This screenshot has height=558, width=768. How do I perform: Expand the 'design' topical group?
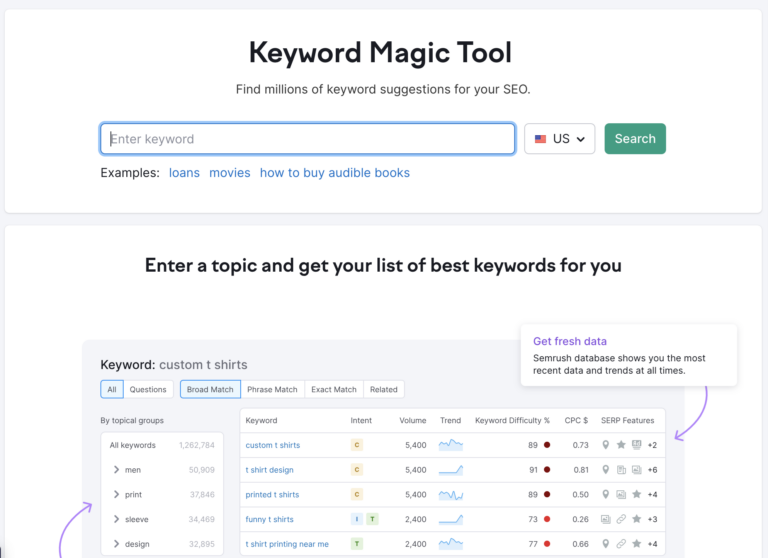(x=116, y=544)
